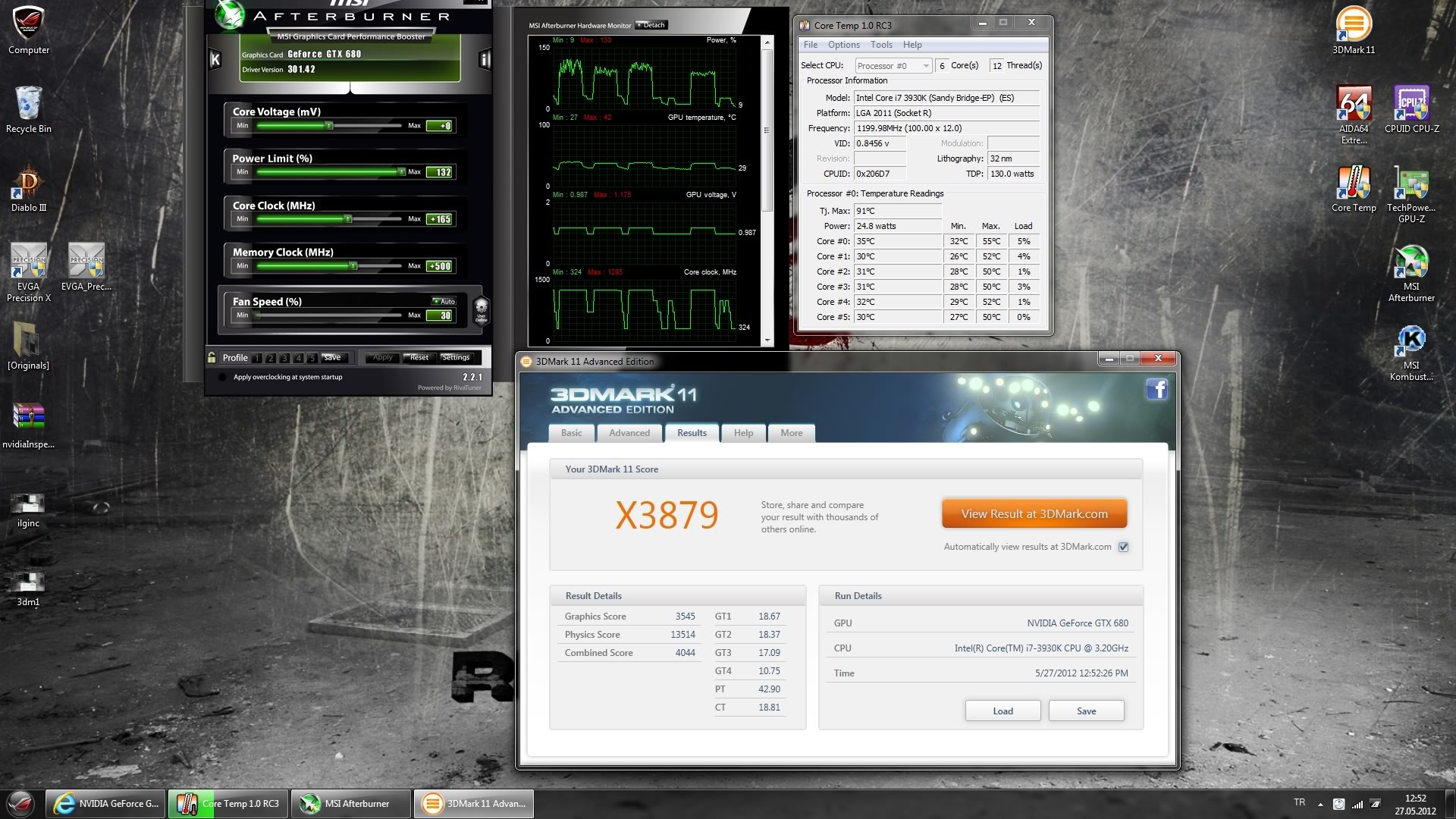This screenshot has height=819, width=1456.
Task: Toggle automatic result viewing at 3DMark.com
Action: point(1123,547)
